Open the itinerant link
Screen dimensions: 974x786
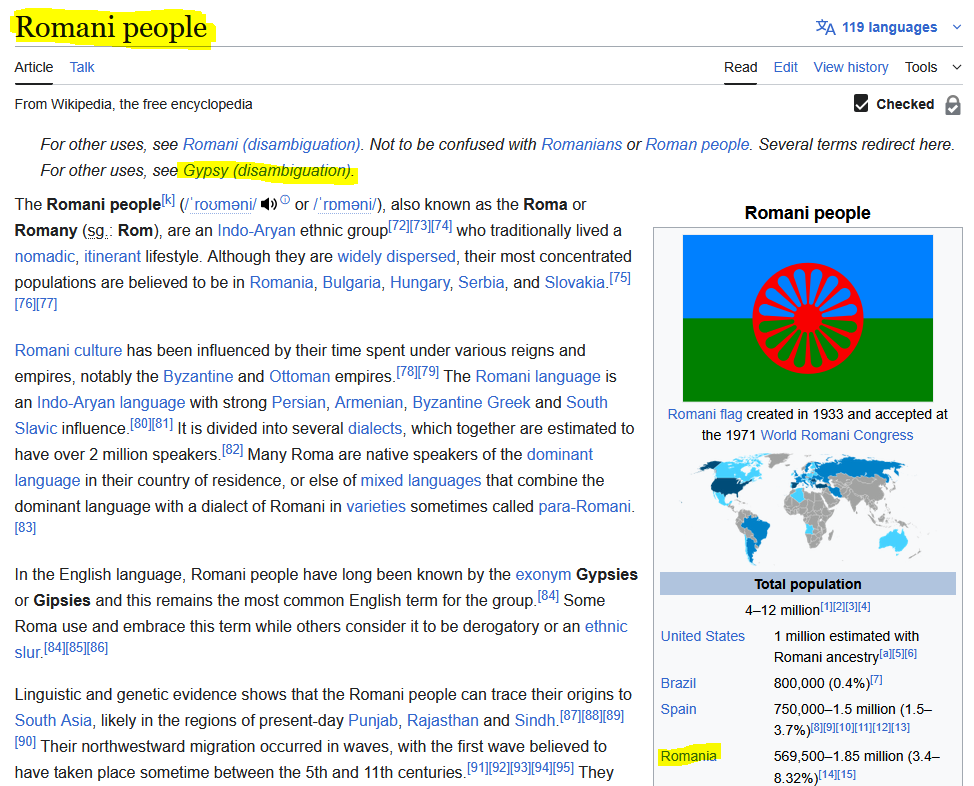click(112, 257)
